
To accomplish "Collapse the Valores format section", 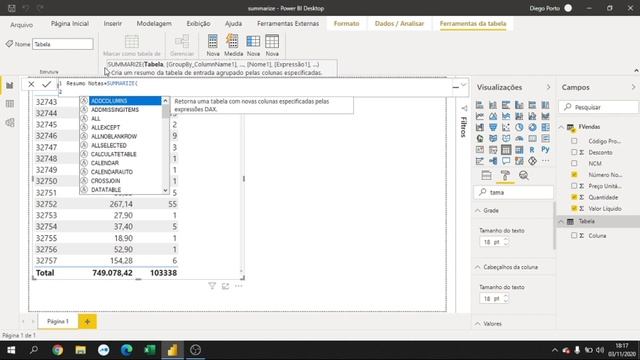I will pyautogui.click(x=478, y=324).
